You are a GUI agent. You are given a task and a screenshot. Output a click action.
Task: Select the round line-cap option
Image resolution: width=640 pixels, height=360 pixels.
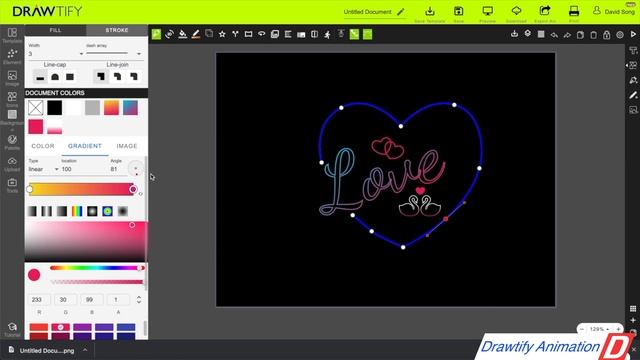(55, 76)
